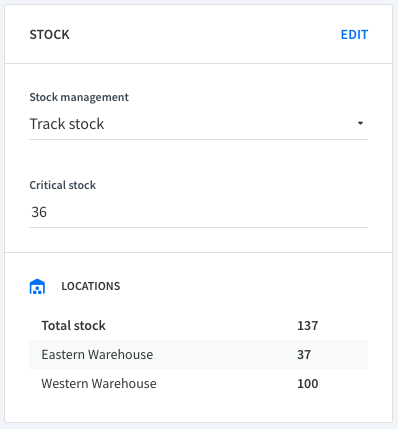398x429 pixels.
Task: Click the total stock value 137
Action: 307,326
